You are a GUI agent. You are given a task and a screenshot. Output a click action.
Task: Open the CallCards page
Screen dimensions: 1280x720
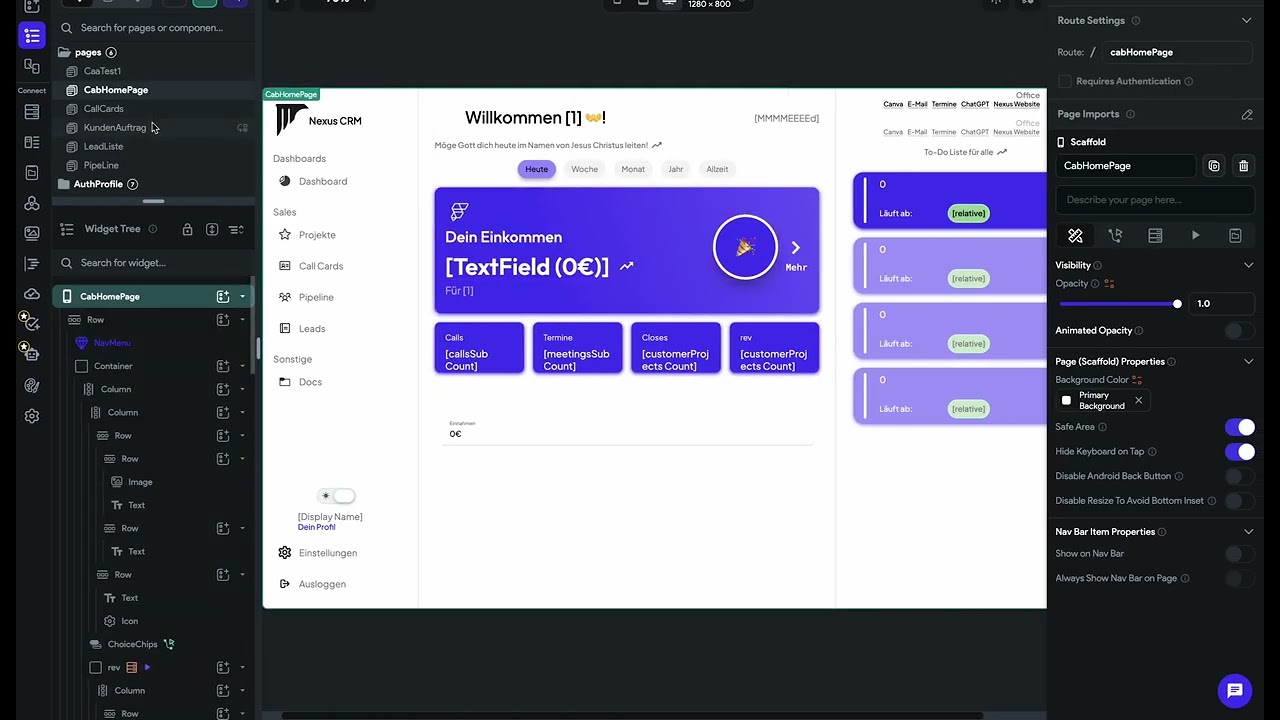pos(103,109)
